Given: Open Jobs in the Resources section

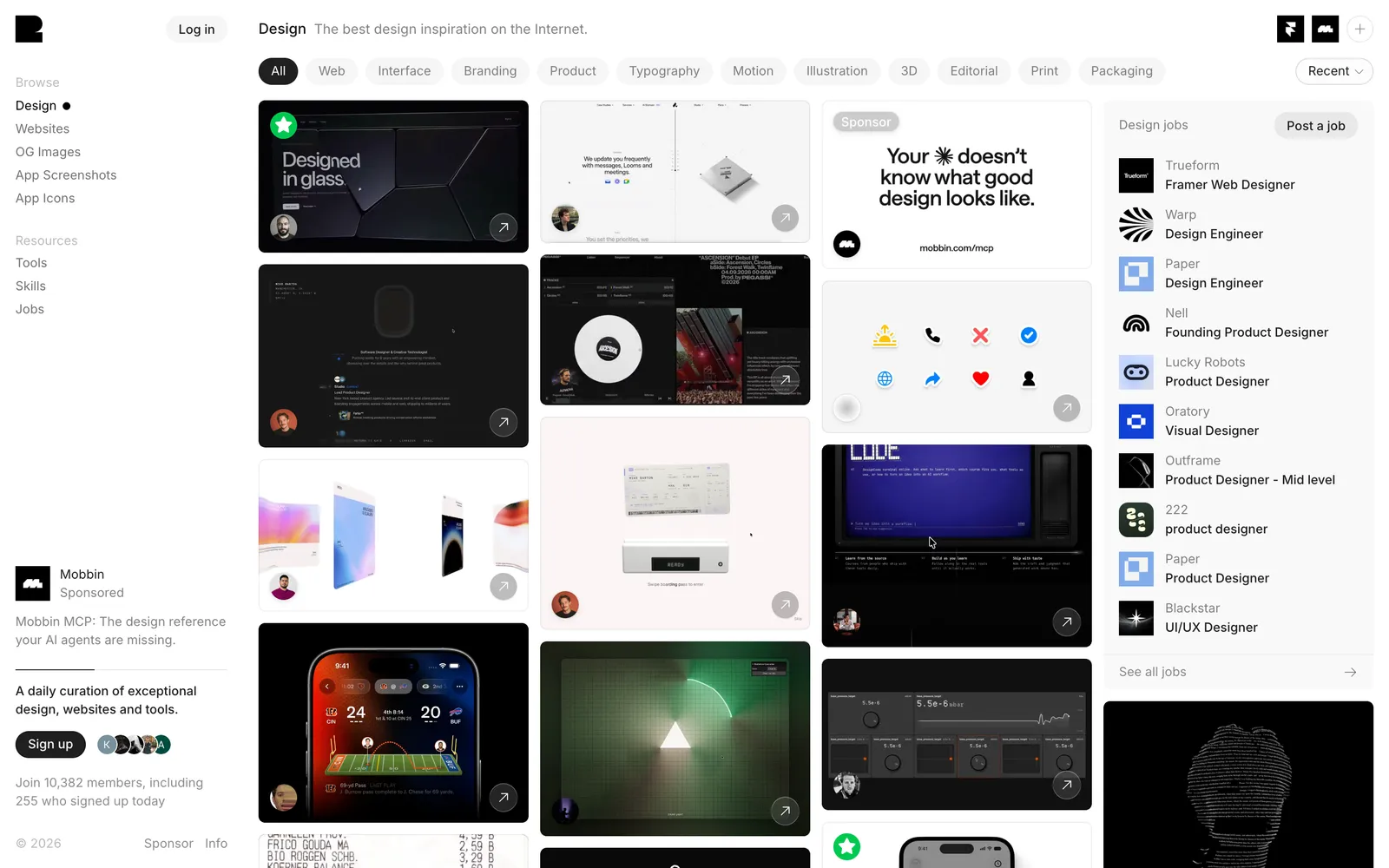Looking at the screenshot, I should tap(30, 310).
